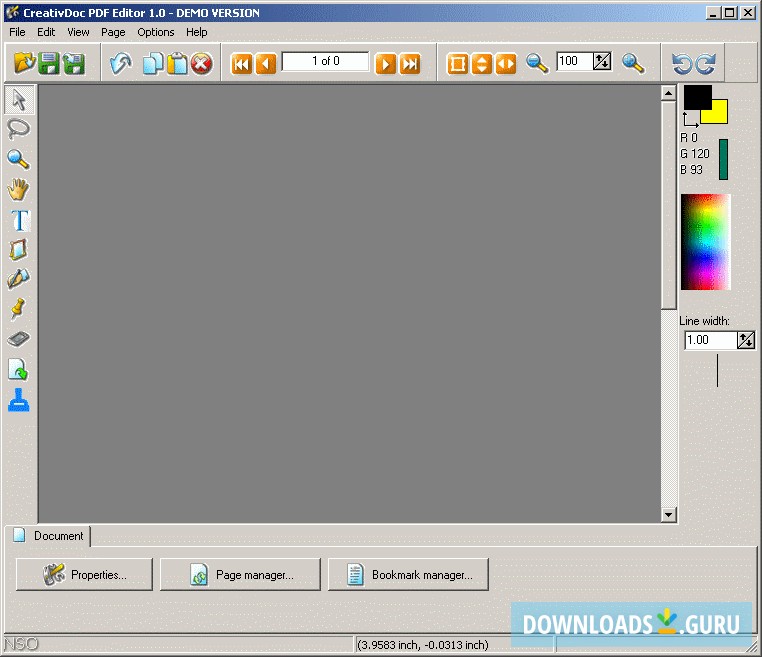The height and width of the screenshot is (657, 762).
Task: Rotate page counter-clockwise
Action: coord(682,64)
